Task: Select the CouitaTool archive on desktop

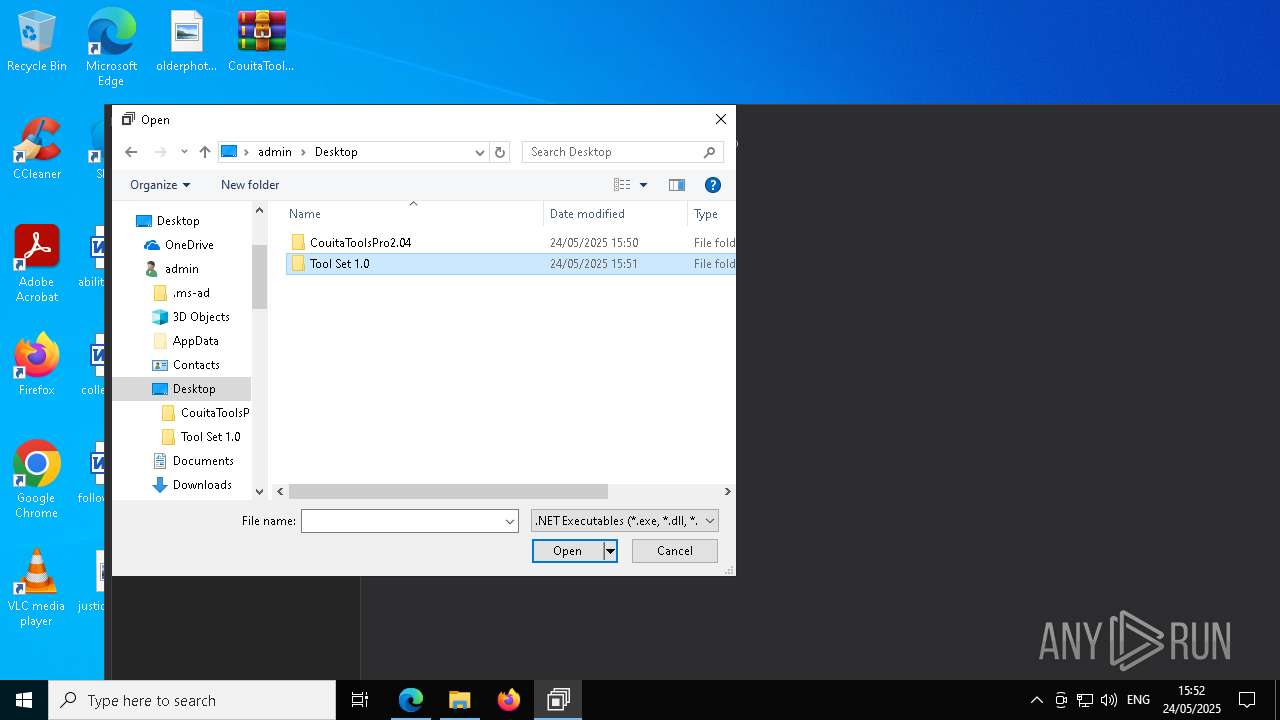Action: click(261, 42)
